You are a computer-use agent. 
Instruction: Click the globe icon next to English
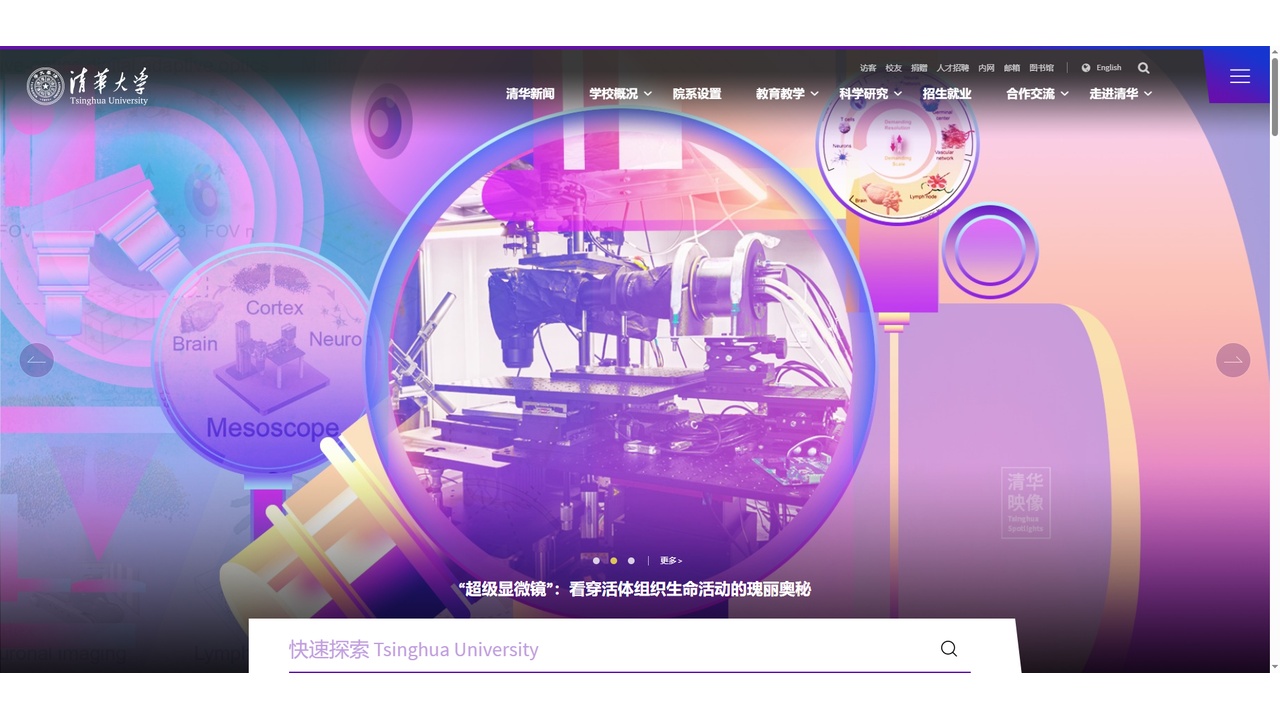click(x=1086, y=68)
